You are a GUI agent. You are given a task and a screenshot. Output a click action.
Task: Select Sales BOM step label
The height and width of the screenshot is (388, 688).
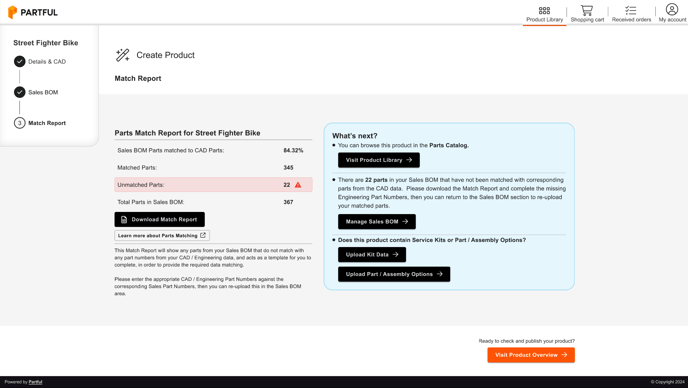pyautogui.click(x=43, y=92)
